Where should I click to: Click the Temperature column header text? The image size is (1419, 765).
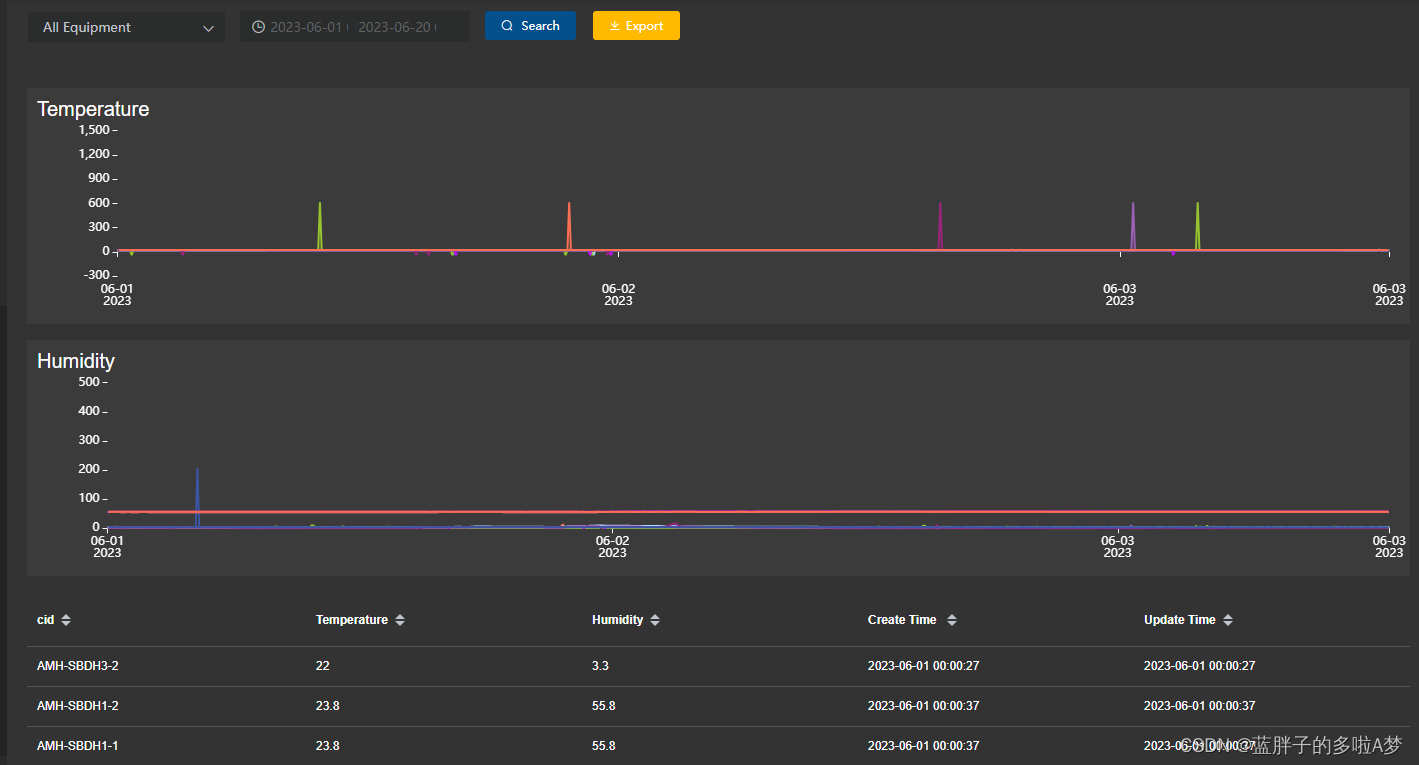pyautogui.click(x=352, y=620)
